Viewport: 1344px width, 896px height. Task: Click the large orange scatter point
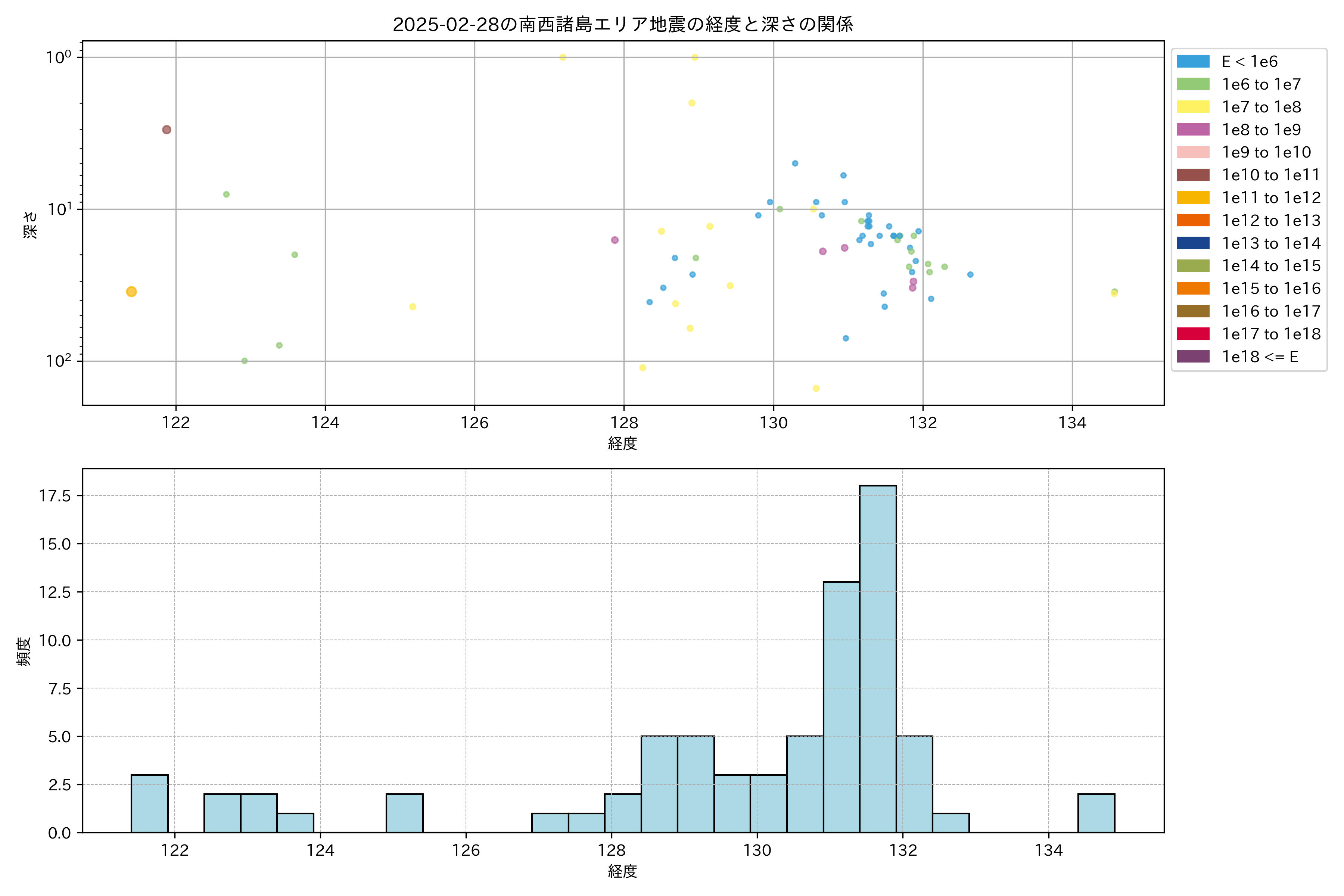coord(131,292)
